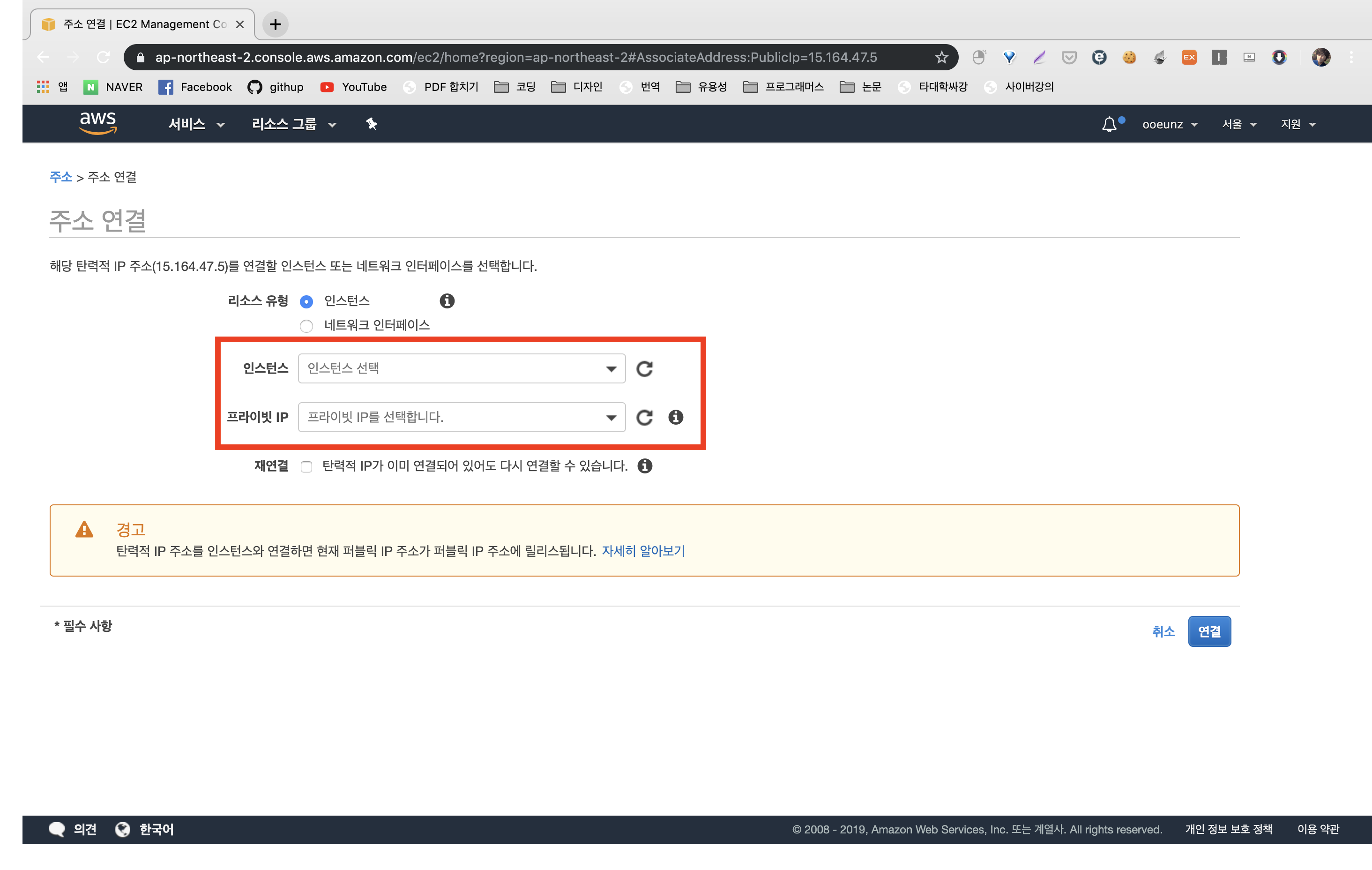Open the 서비스 menu
Viewport: 1372px width, 870px height.
click(196, 124)
